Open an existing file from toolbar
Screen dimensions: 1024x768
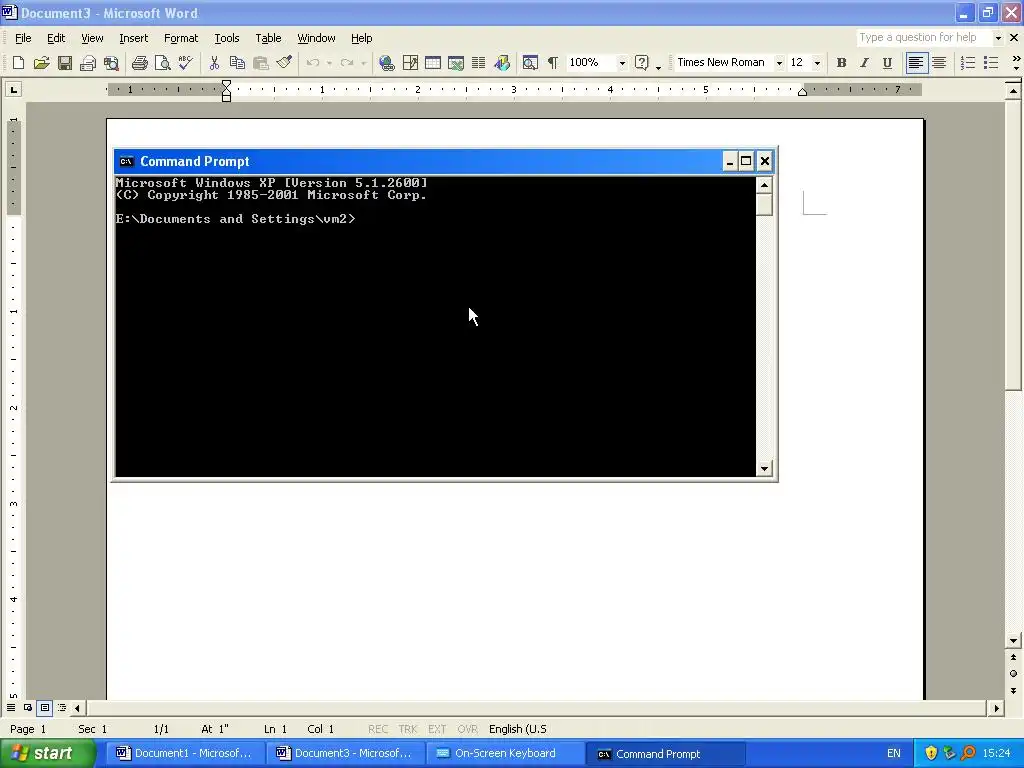[42, 63]
